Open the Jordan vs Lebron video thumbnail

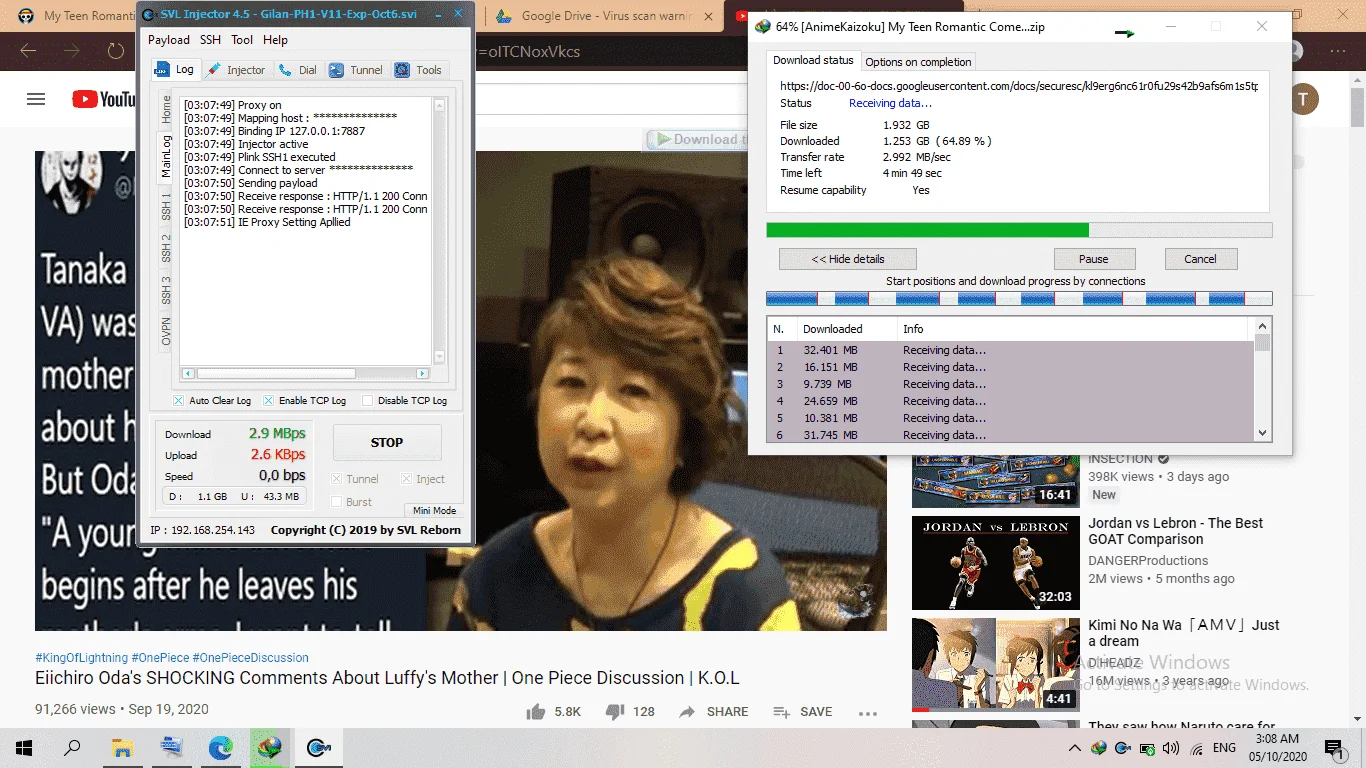pyautogui.click(x=996, y=562)
